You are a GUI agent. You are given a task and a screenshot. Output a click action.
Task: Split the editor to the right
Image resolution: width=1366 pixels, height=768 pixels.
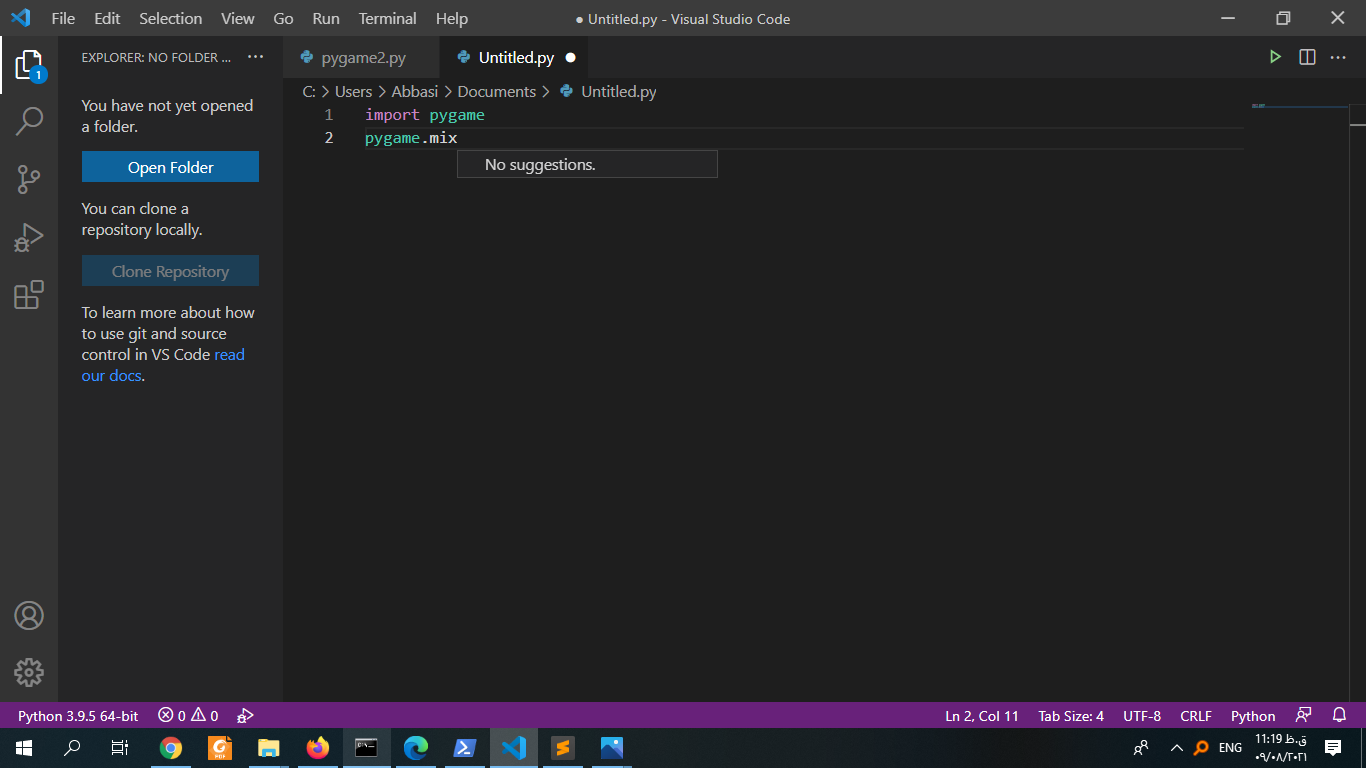[1307, 57]
